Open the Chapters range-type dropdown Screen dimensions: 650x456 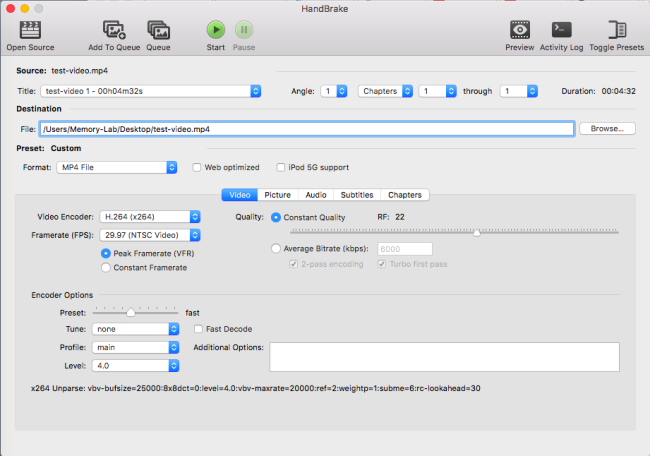(386, 91)
